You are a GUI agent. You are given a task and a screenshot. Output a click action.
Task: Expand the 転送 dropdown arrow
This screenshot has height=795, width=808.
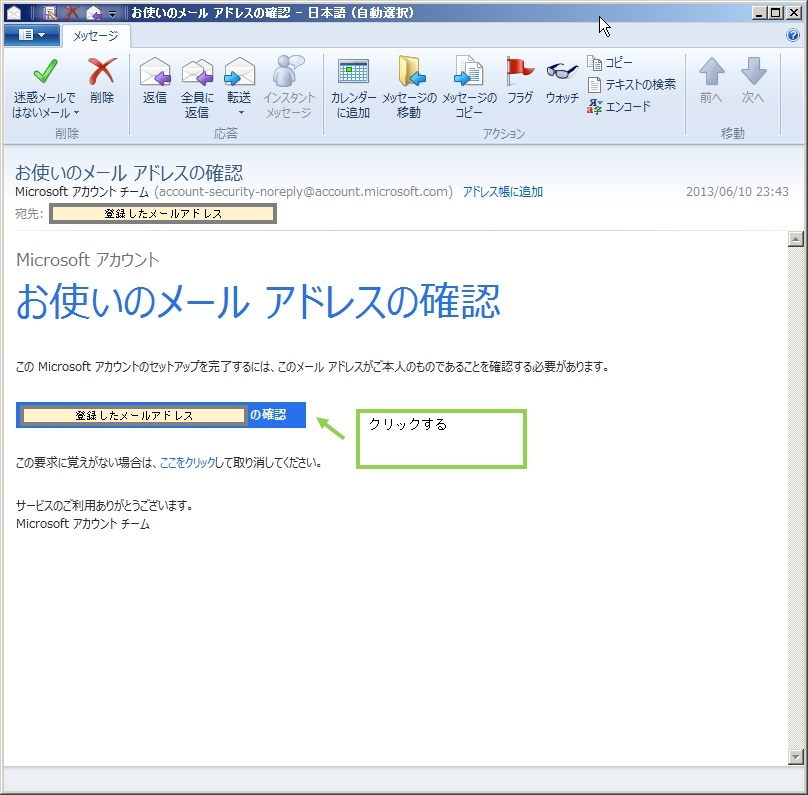[x=241, y=112]
